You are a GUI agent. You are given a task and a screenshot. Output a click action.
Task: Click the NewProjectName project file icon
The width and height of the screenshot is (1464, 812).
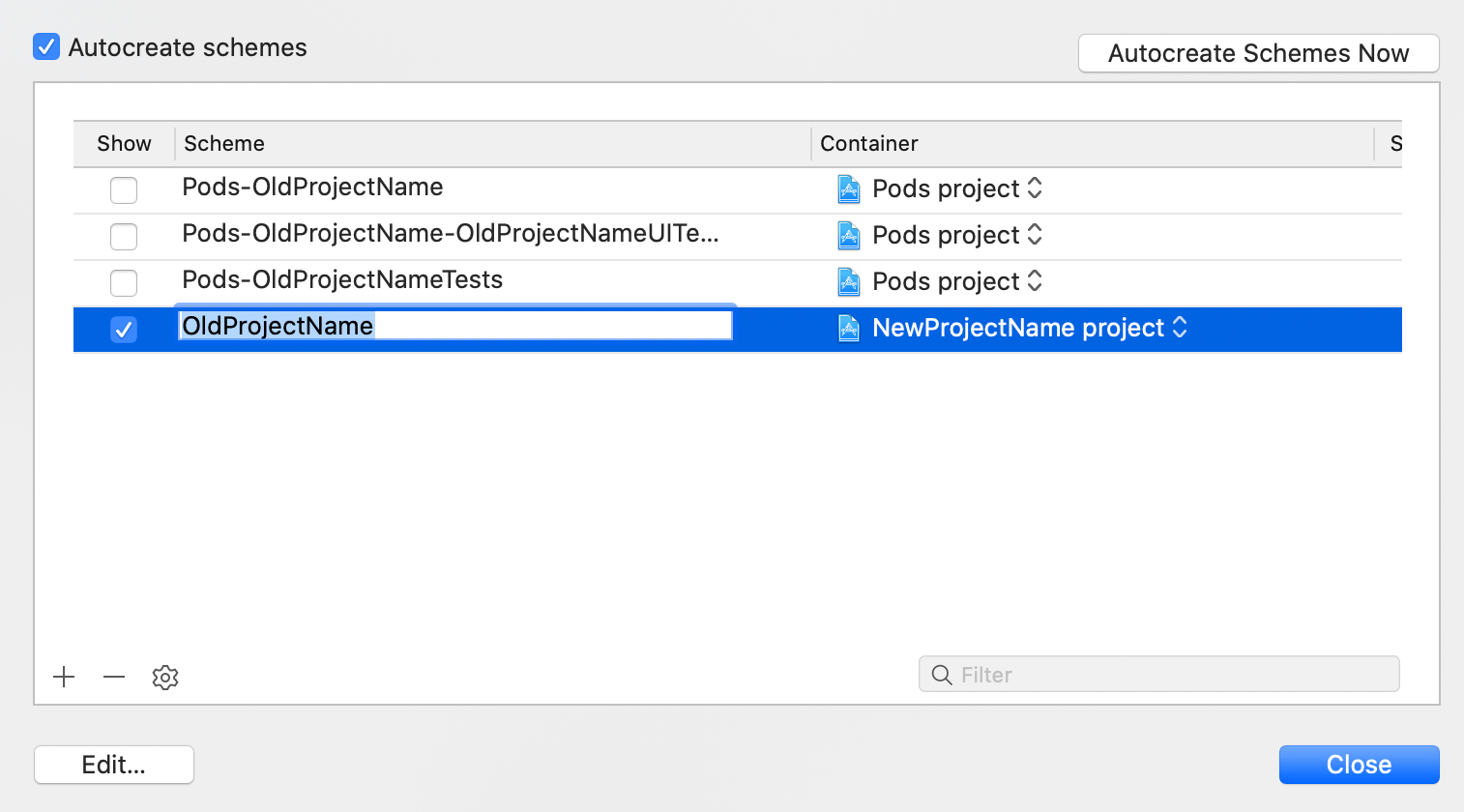coord(849,328)
